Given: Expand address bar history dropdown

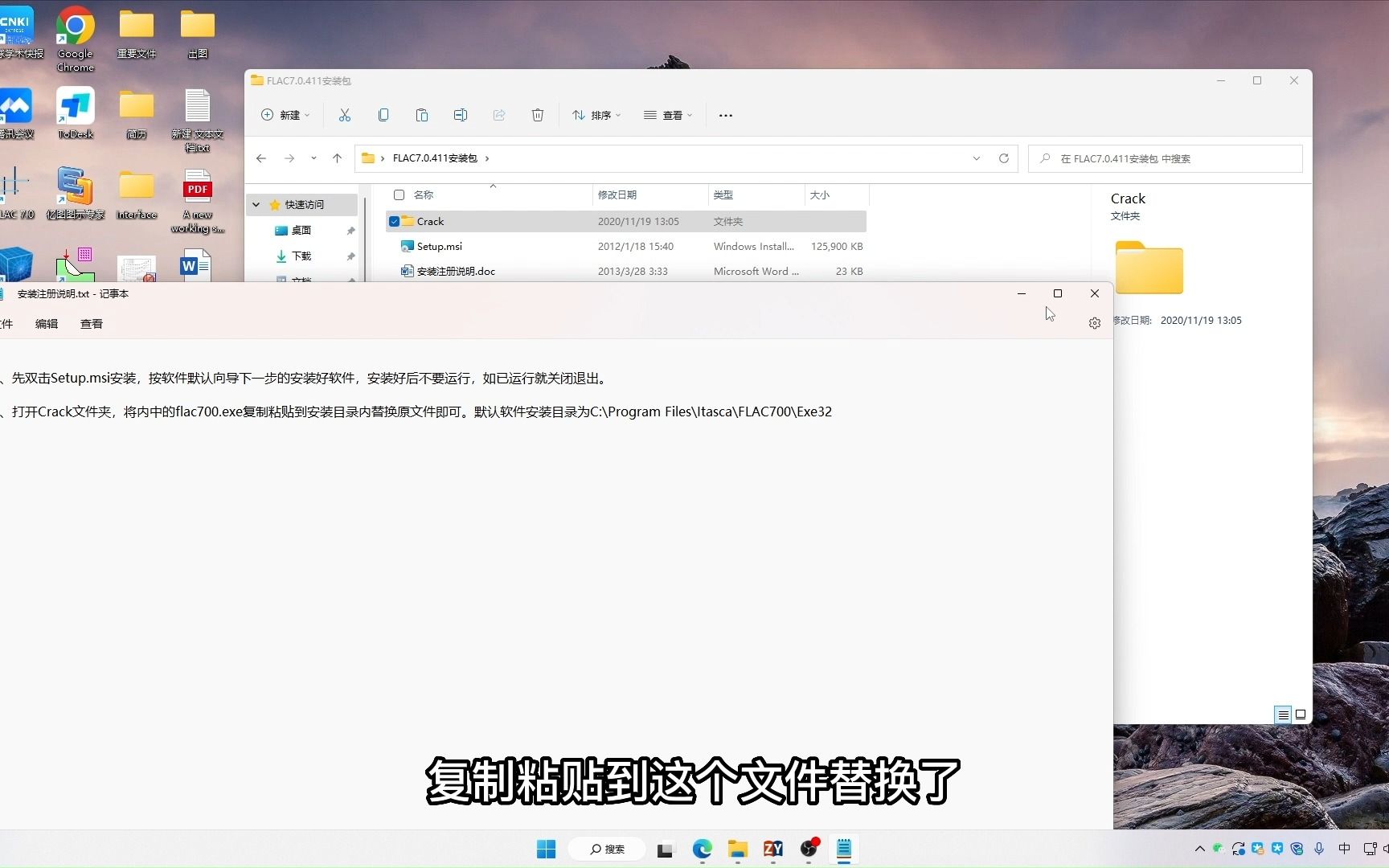Looking at the screenshot, I should tap(977, 158).
